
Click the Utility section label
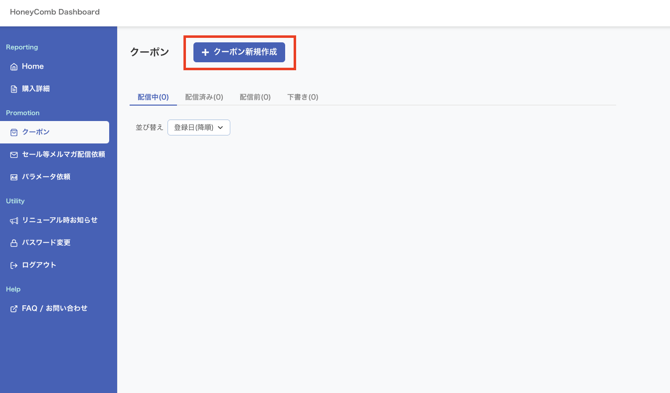click(15, 201)
